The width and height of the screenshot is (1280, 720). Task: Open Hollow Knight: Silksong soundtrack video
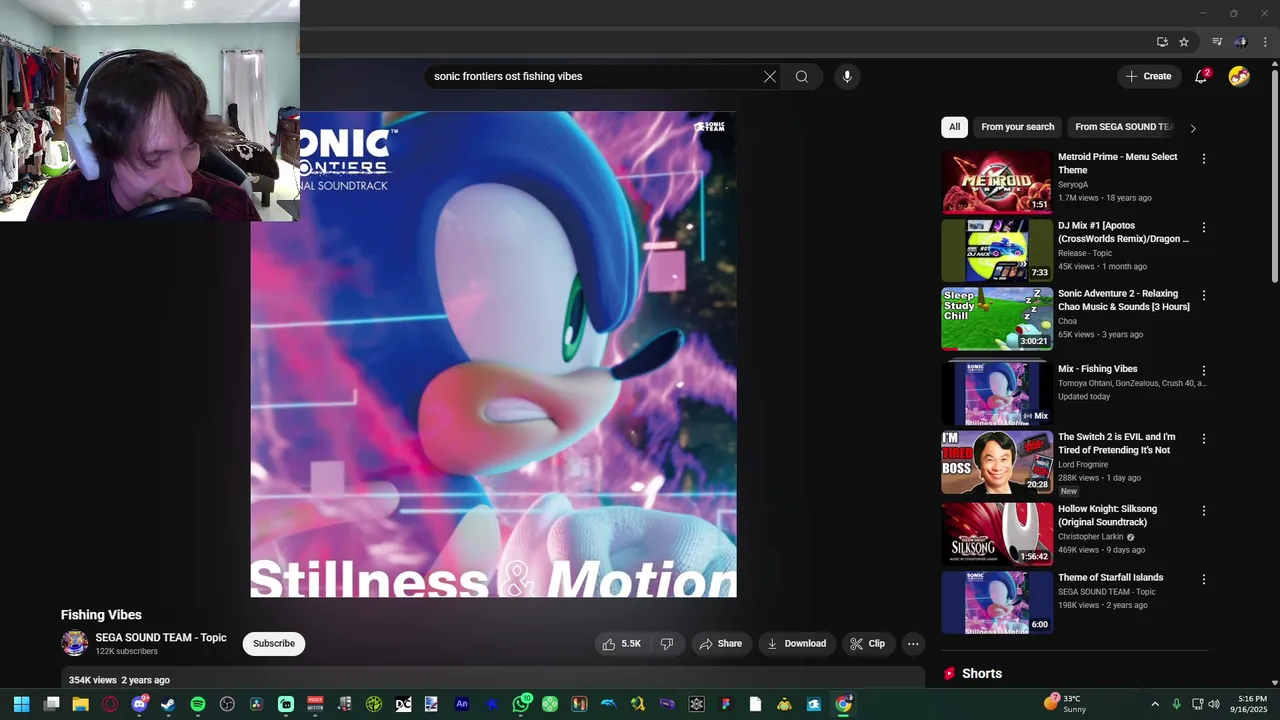point(997,534)
